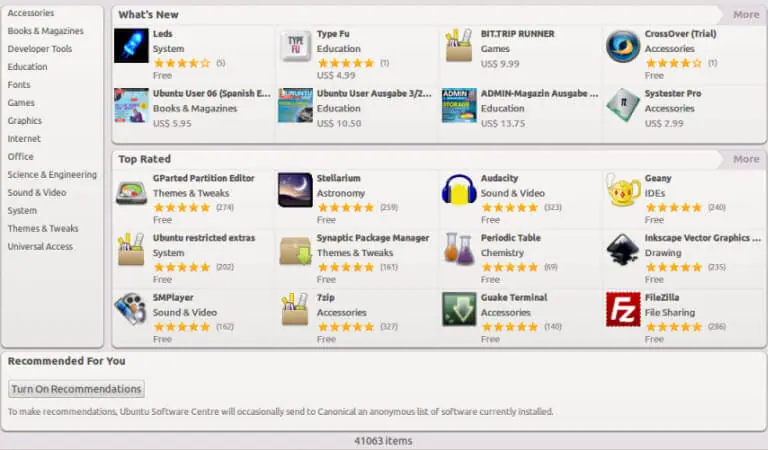This screenshot has height=450, width=768.
Task: Open the Sound & Video sidebar category
Action: coord(37,192)
